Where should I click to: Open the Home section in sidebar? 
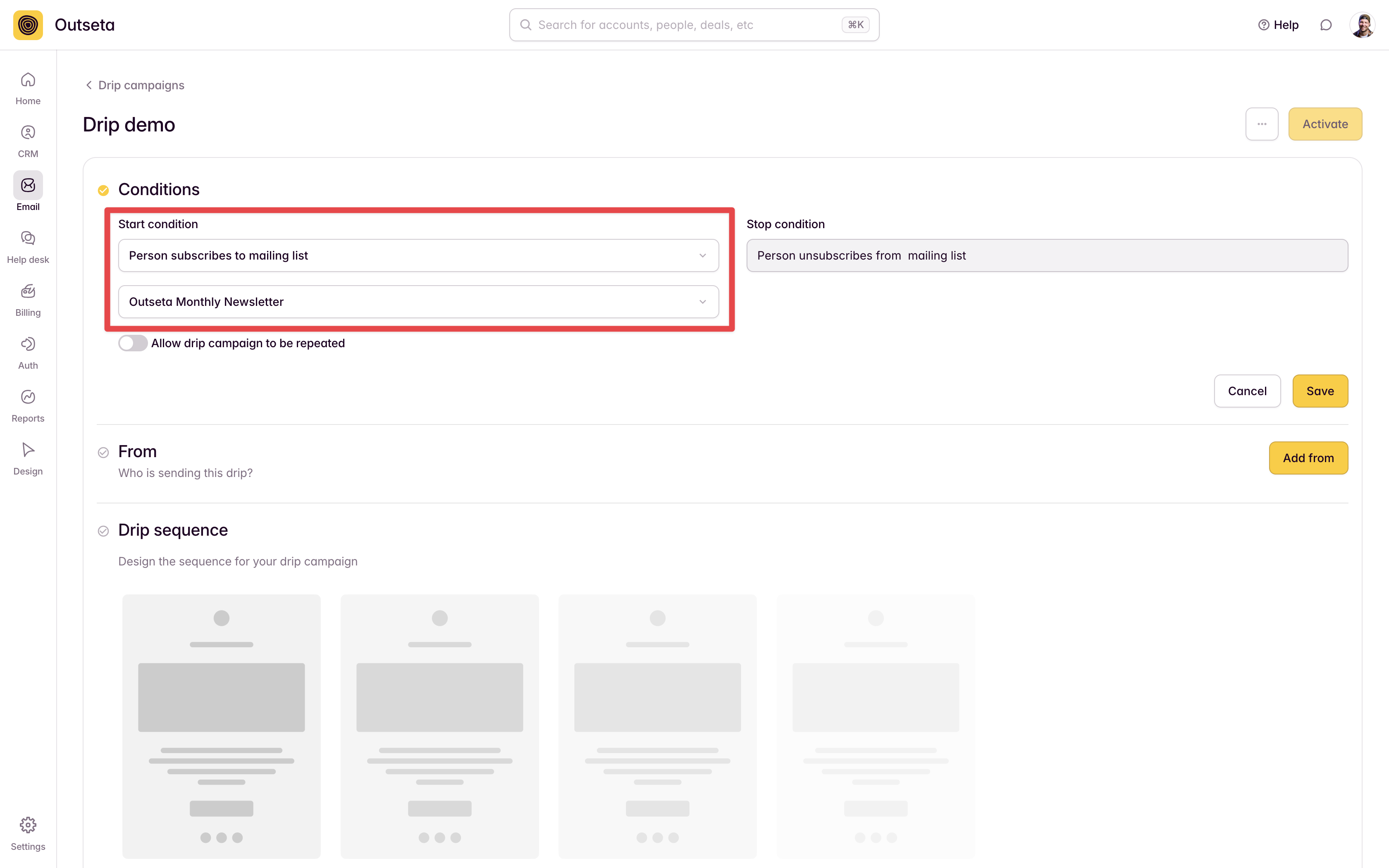28,88
